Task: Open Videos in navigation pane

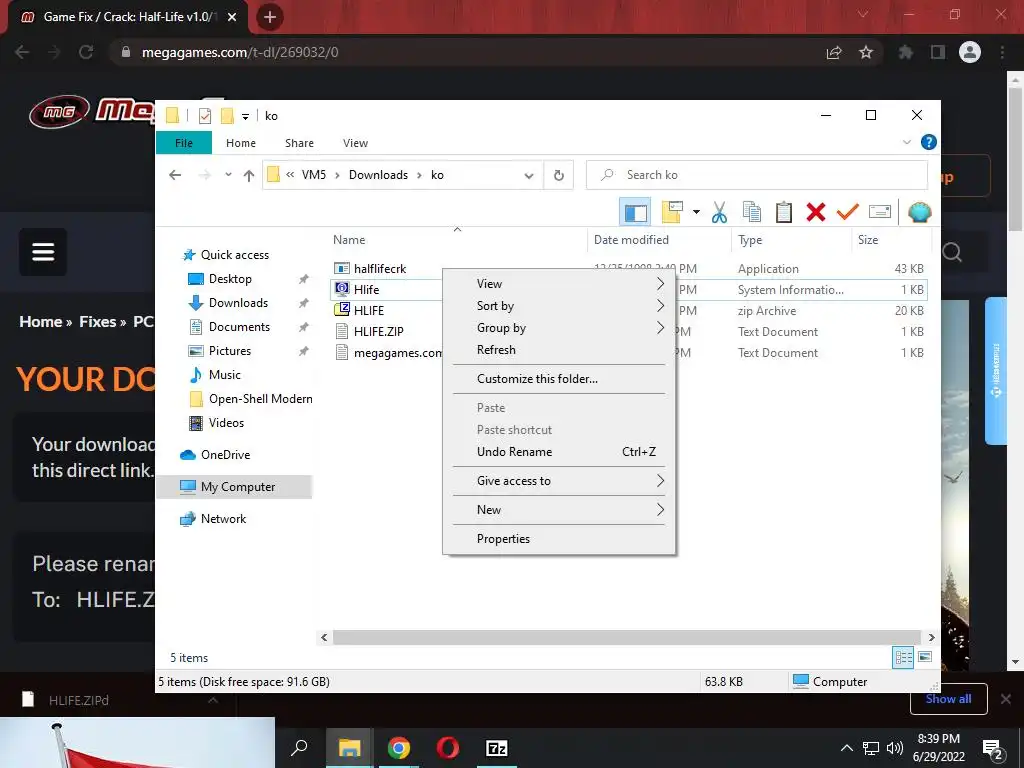Action: [226, 423]
